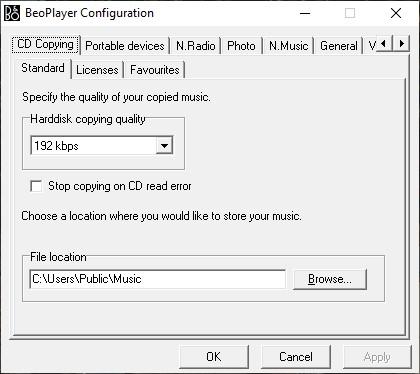Switch to the Portable devices tab
420x374 pixels.
pyautogui.click(x=125, y=46)
